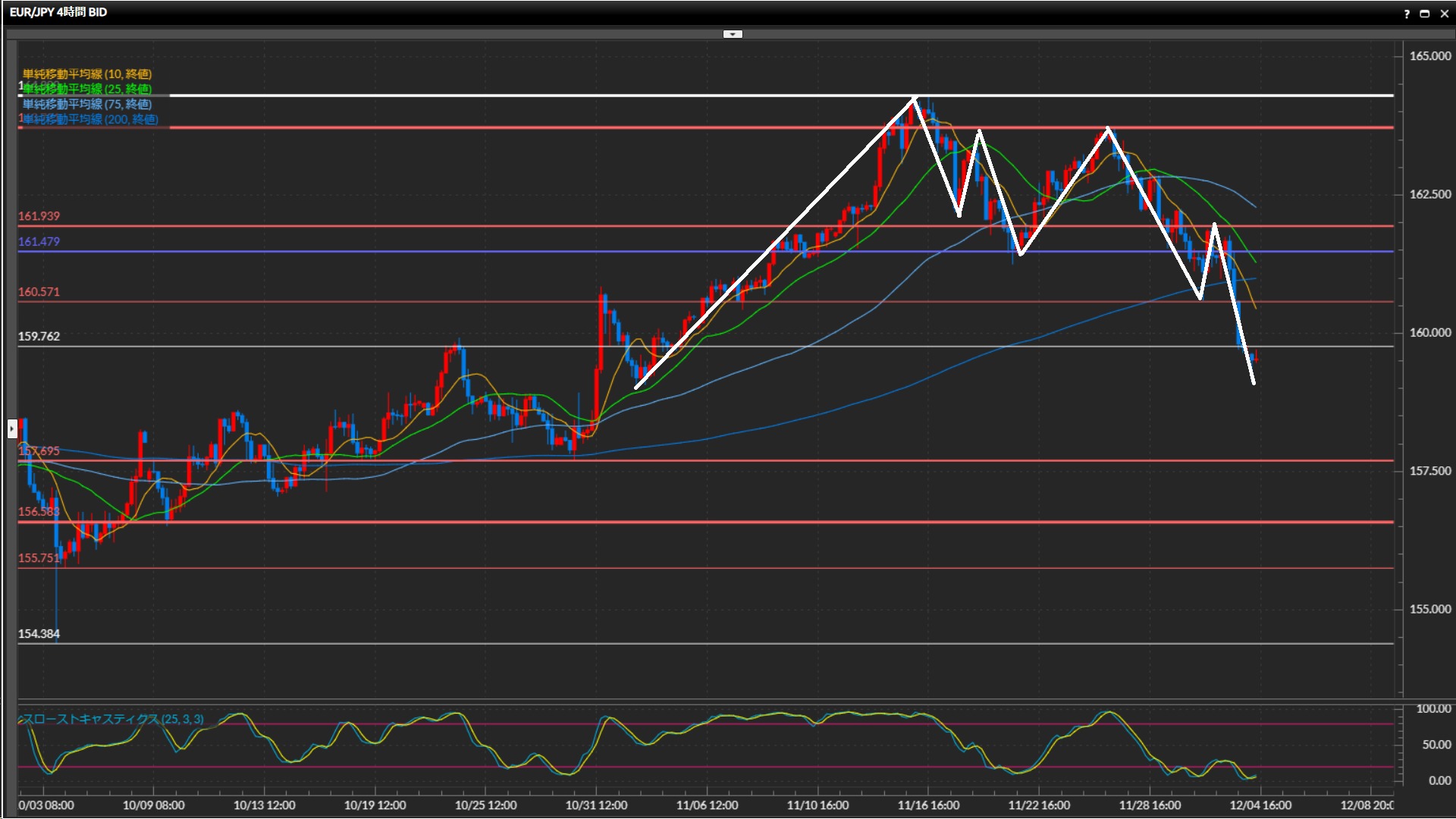1456x819 pixels.
Task: Expand the collapsed toolbar arrow at top
Action: point(733,34)
